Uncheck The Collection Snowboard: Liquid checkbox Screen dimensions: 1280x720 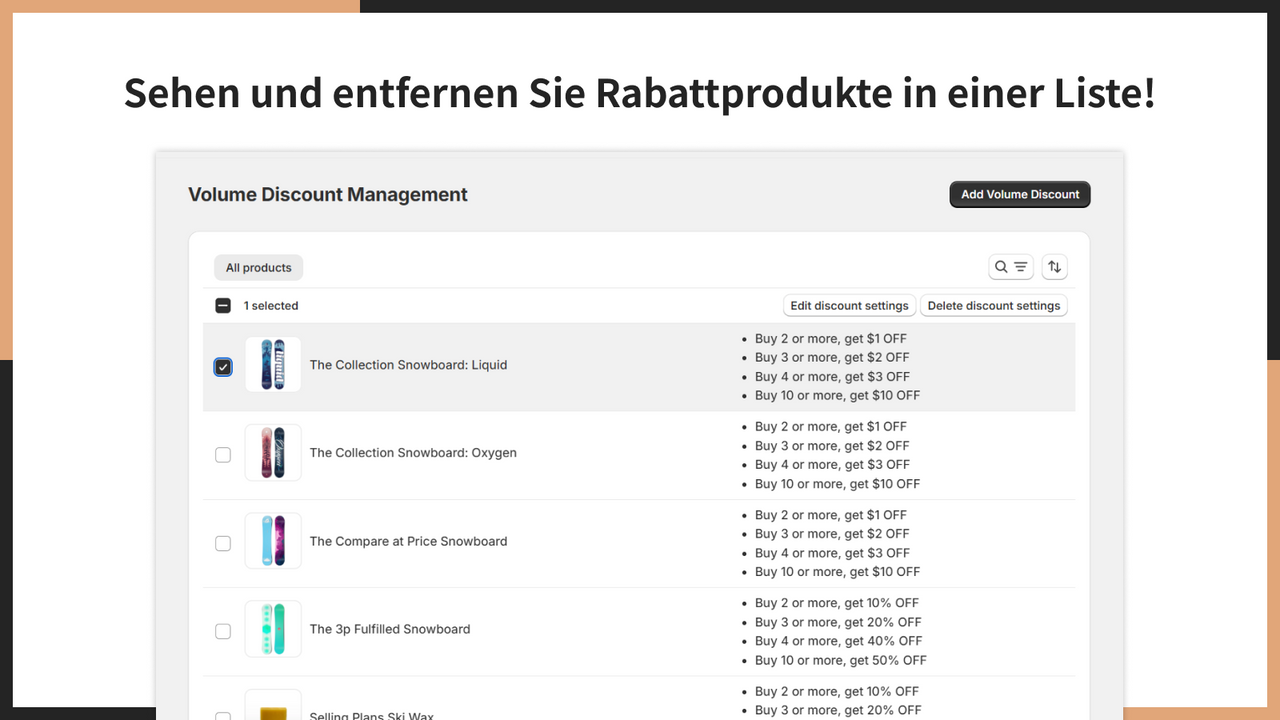pyautogui.click(x=223, y=367)
